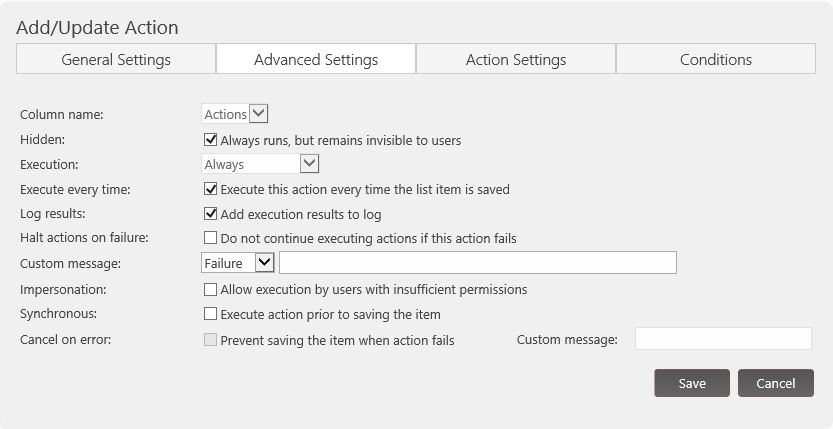Click the Prevent saving item checkbox
This screenshot has width=833, height=429.
tap(210, 340)
